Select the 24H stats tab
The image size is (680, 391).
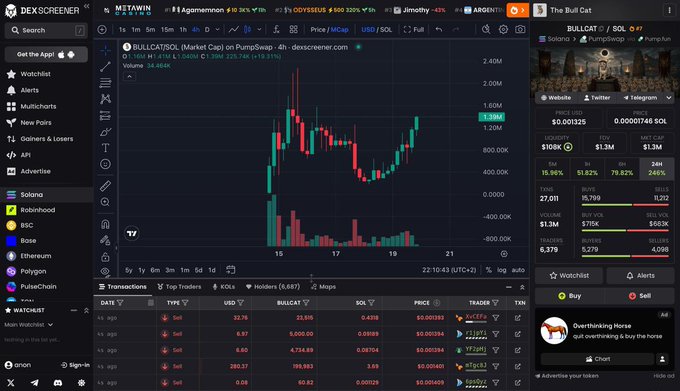point(657,169)
